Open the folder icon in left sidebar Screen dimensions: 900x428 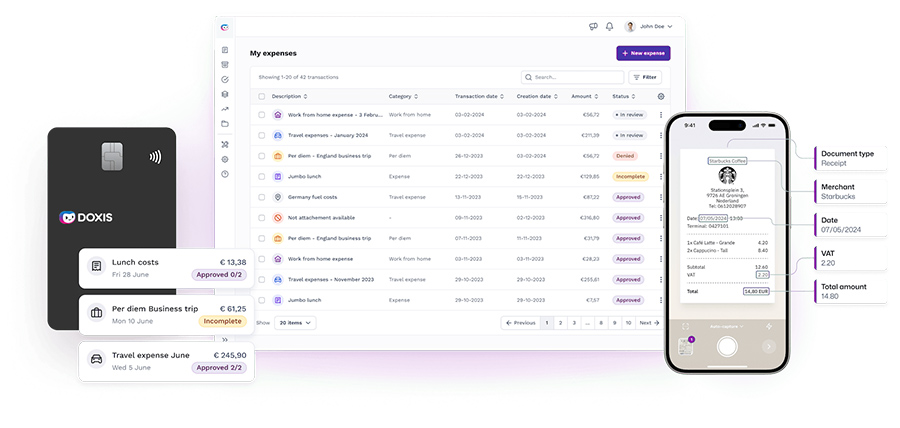click(x=225, y=124)
